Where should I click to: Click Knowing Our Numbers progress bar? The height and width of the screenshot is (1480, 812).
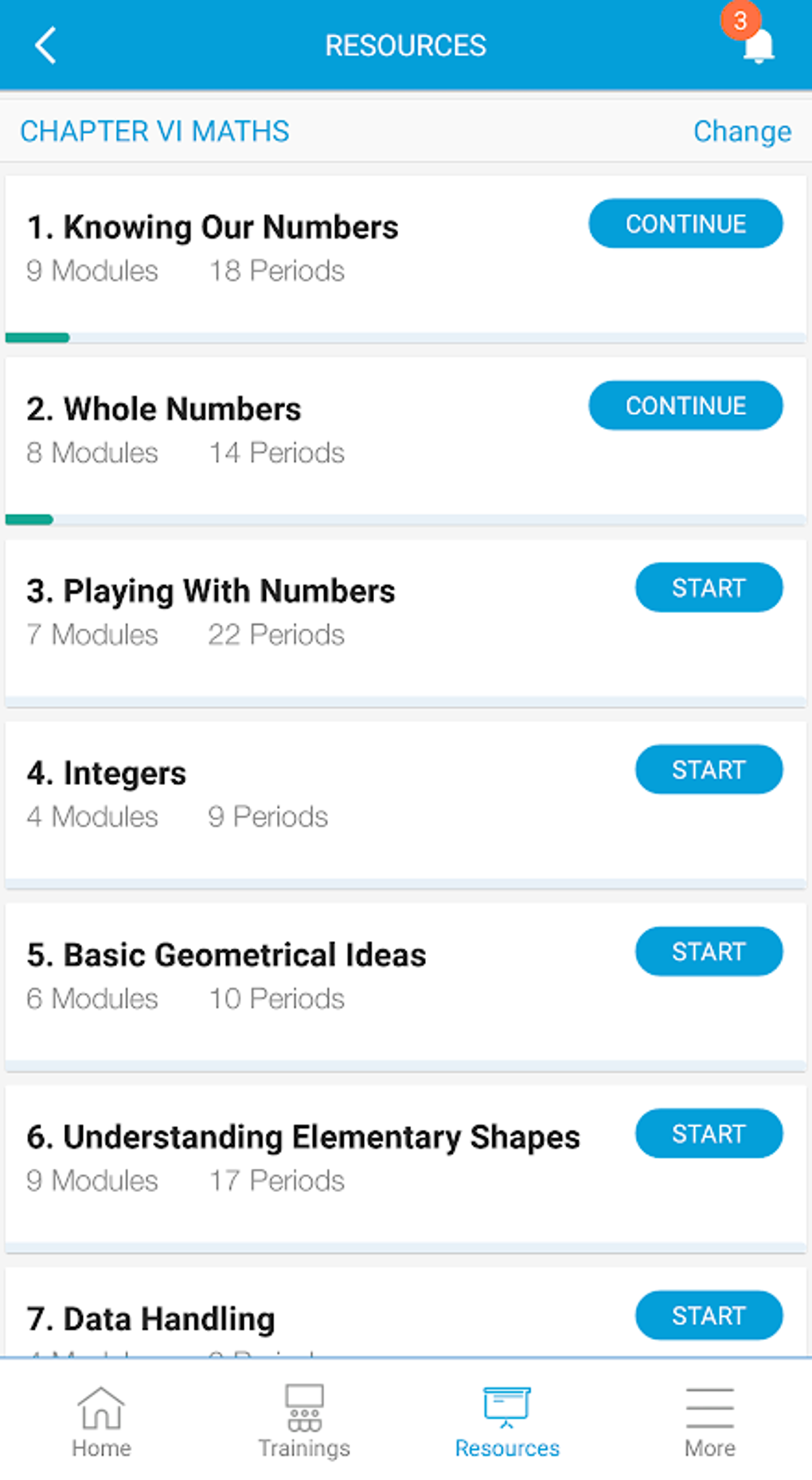click(x=406, y=338)
